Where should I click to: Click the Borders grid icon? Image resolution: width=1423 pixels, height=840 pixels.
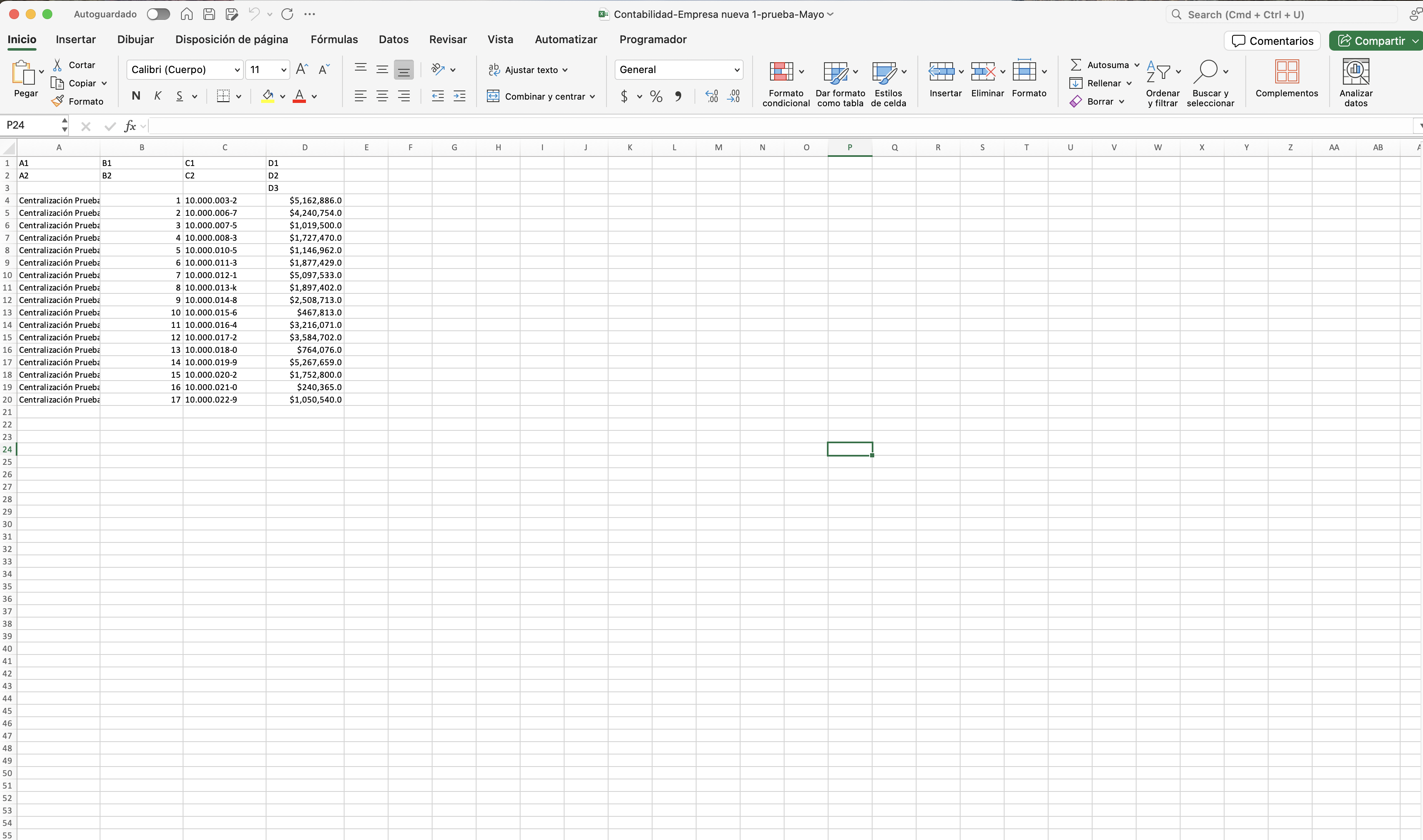[223, 96]
